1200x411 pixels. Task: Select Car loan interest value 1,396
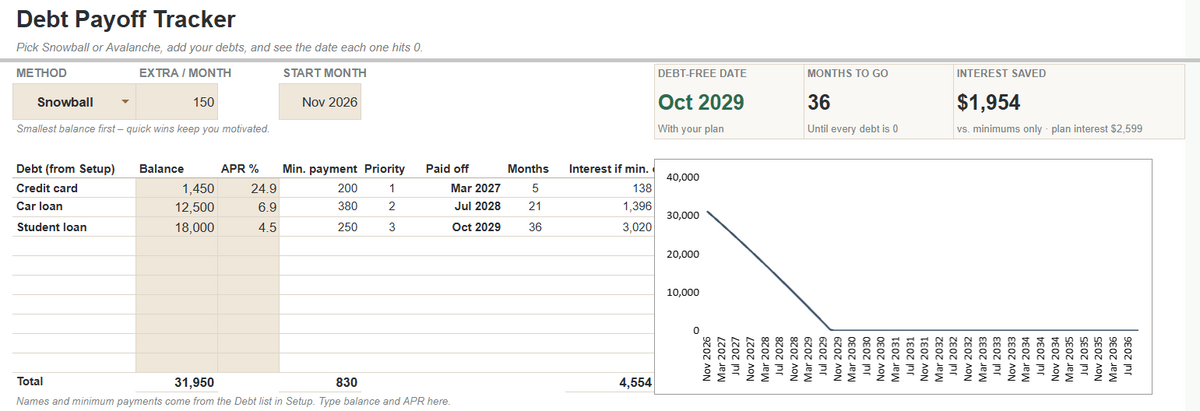tap(637, 206)
